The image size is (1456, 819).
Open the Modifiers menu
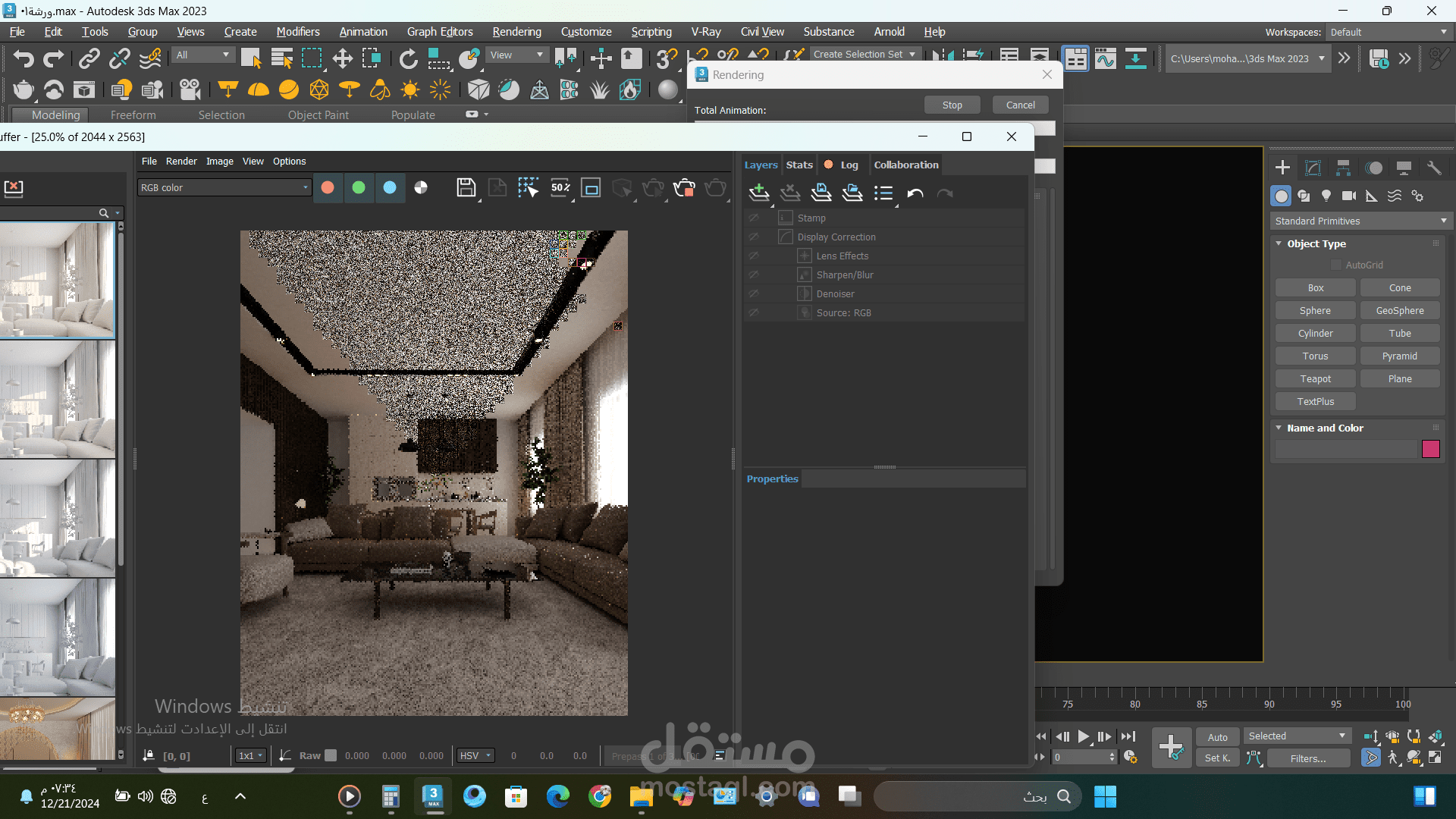click(x=297, y=32)
